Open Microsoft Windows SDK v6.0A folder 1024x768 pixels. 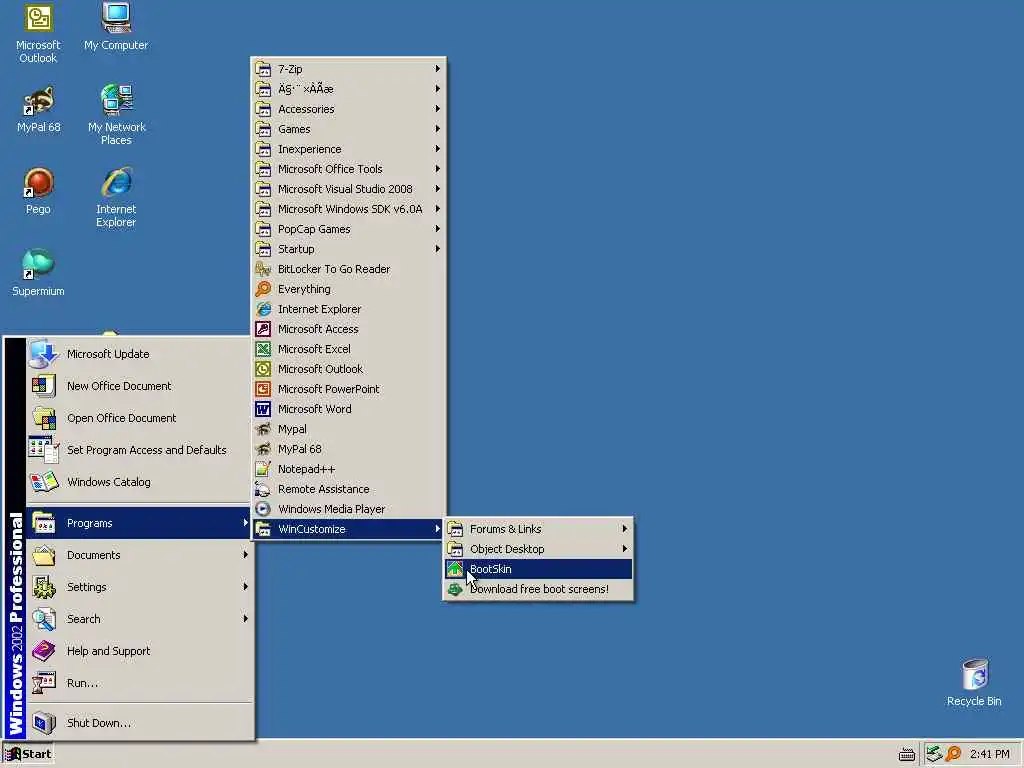tap(349, 209)
